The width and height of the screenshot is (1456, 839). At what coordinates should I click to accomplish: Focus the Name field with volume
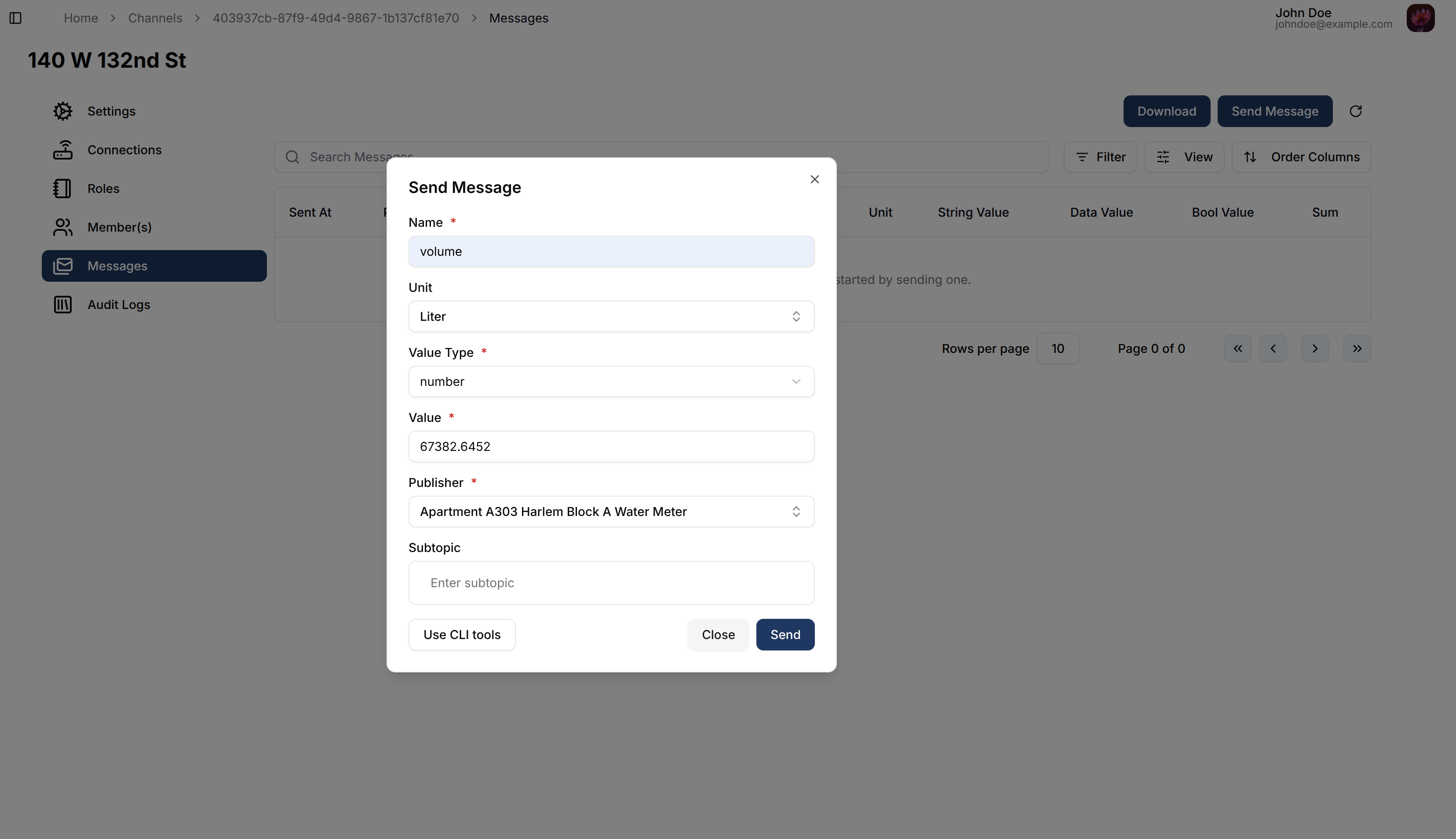611,251
